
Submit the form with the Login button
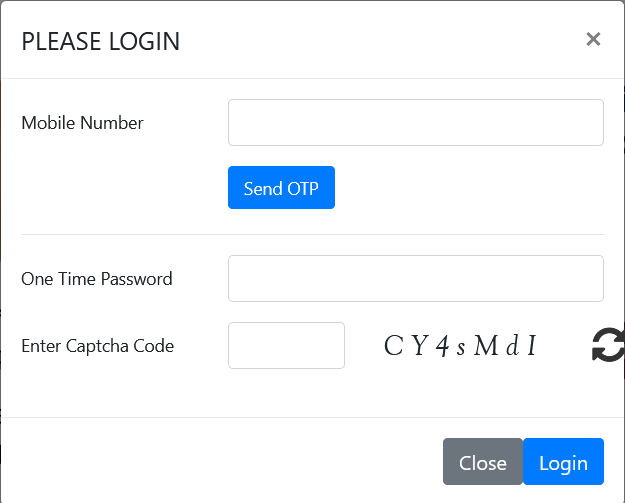[x=563, y=462]
